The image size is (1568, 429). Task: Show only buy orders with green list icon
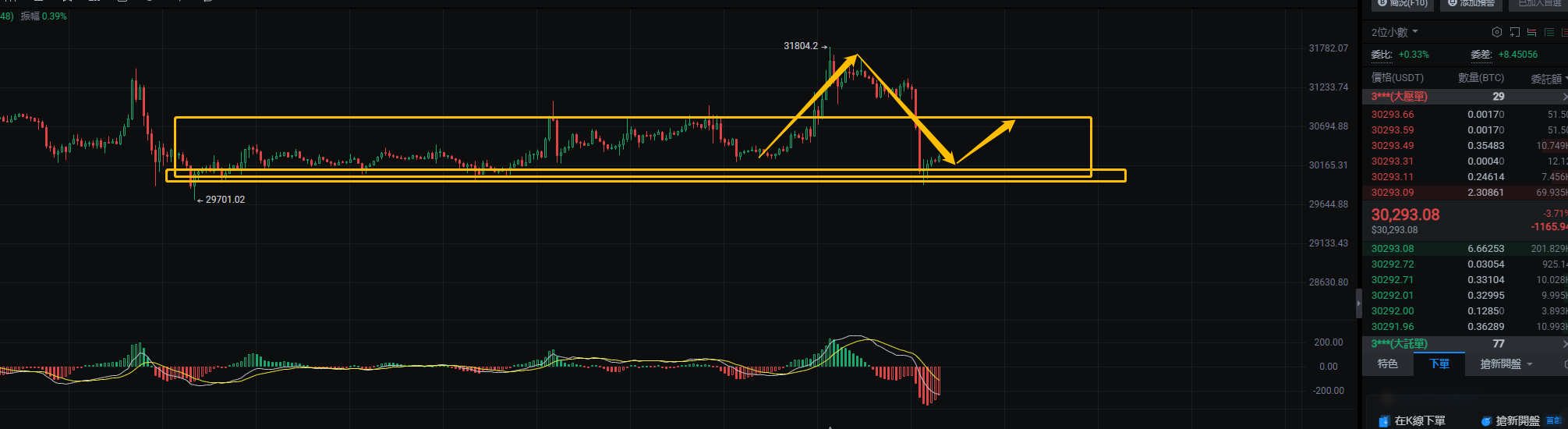(1549, 32)
